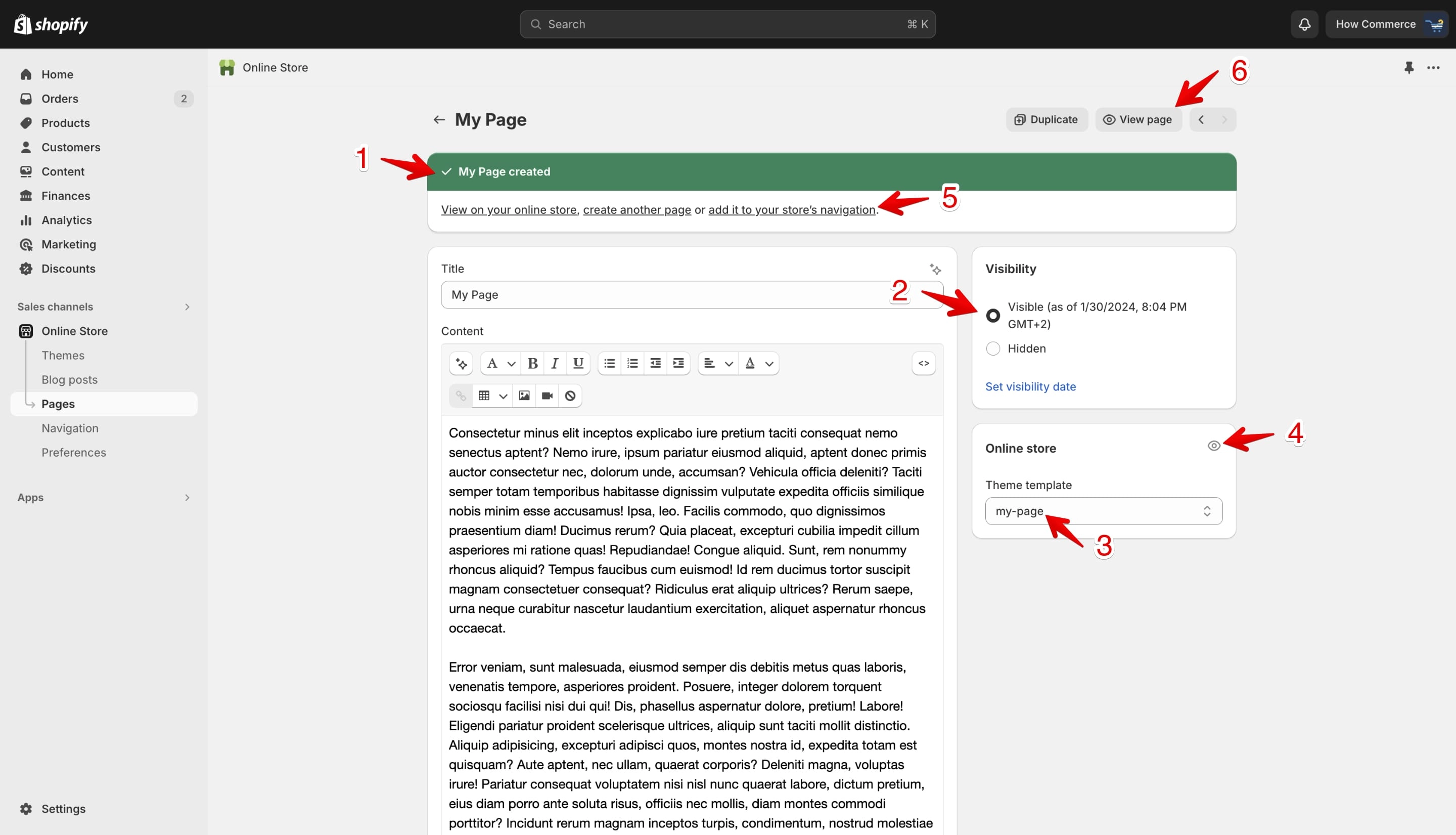Open Blog posts under Online Store

pyautogui.click(x=69, y=380)
